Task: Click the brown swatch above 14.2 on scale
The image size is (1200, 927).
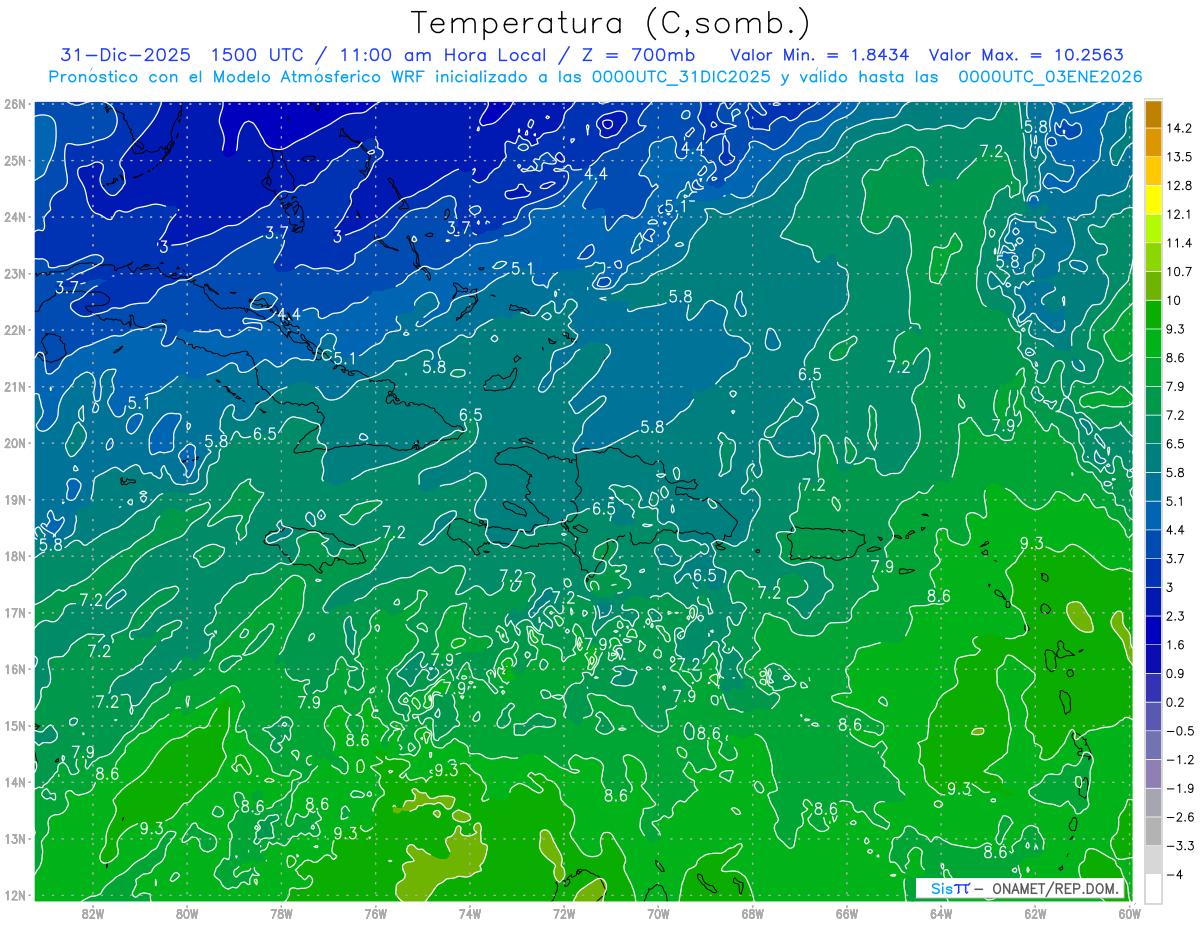Action: [1153, 114]
